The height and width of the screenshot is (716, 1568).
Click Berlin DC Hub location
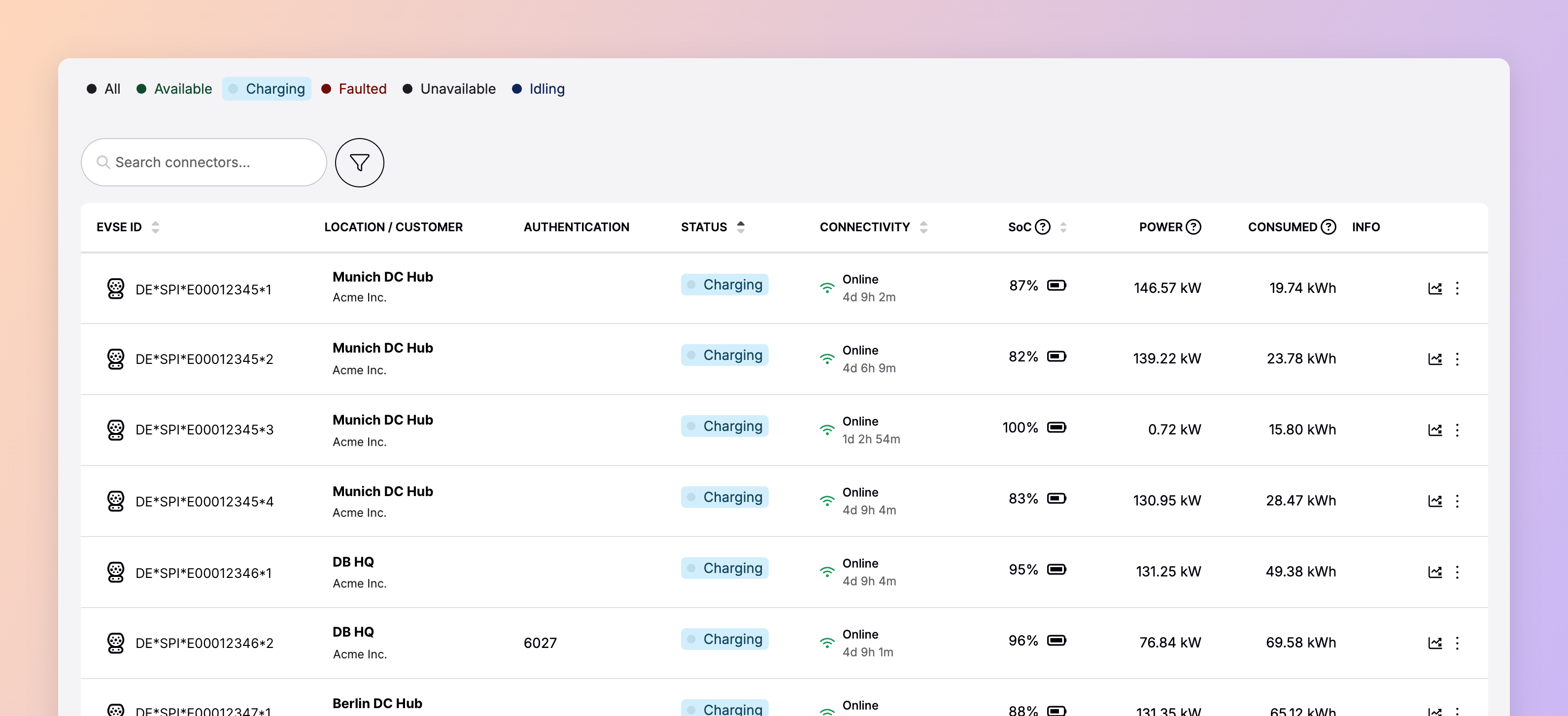tap(377, 703)
